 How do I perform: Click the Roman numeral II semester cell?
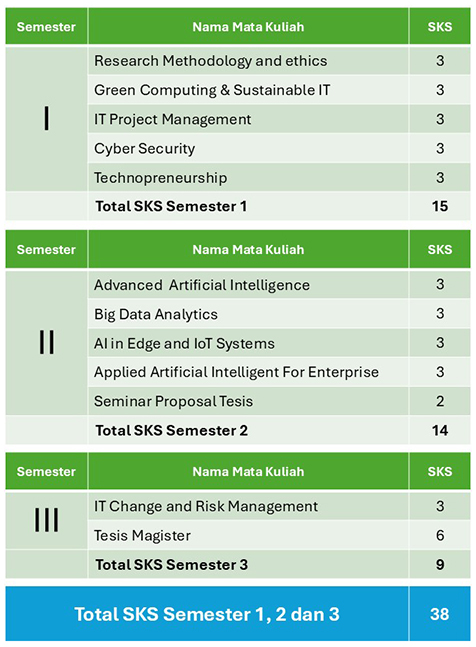point(47,342)
